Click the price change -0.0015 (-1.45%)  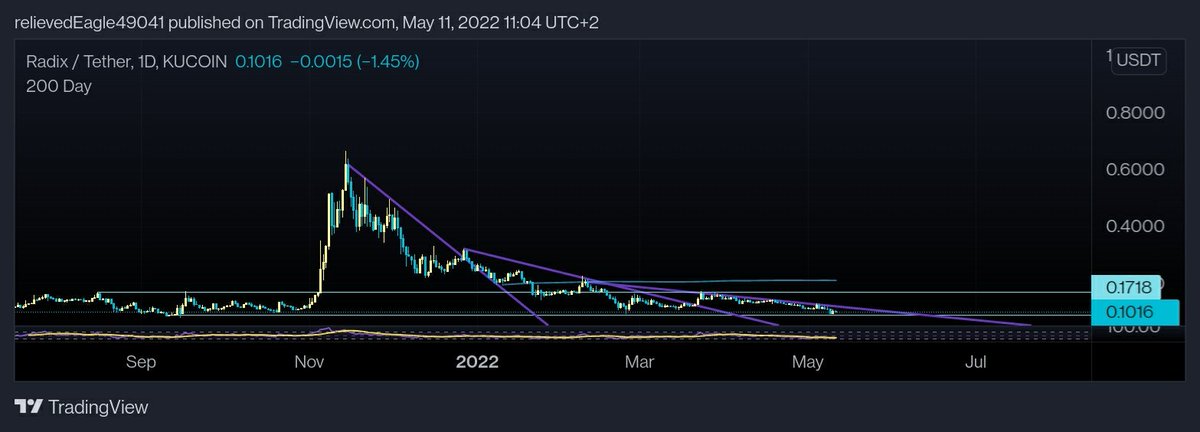(354, 62)
